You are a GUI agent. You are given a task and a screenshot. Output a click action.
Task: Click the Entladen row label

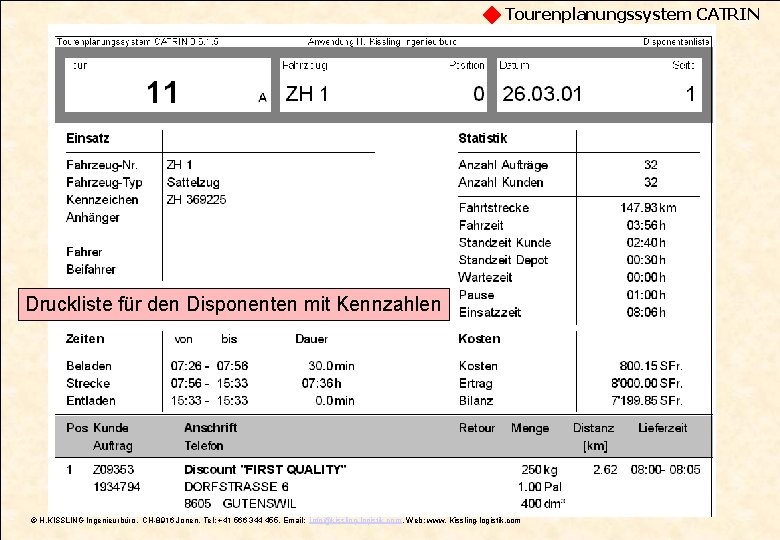[91, 401]
